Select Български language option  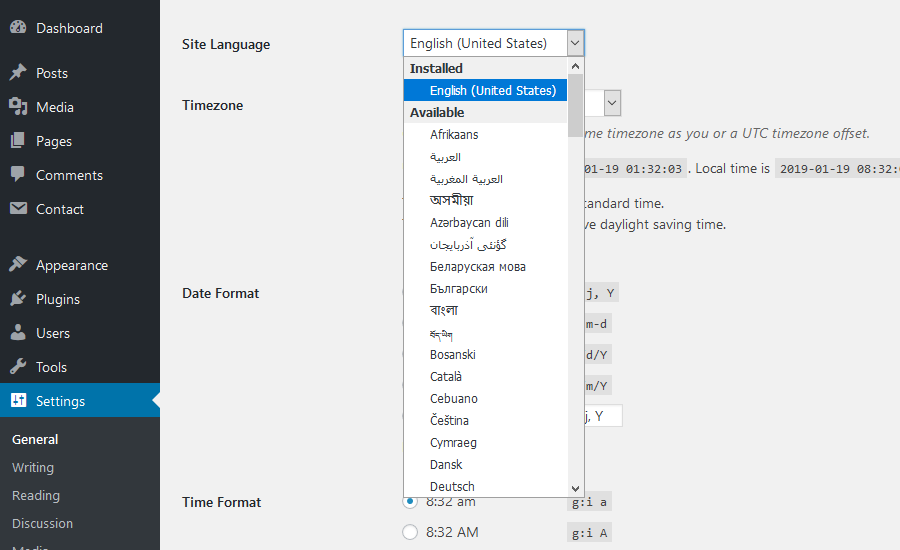[485, 289]
